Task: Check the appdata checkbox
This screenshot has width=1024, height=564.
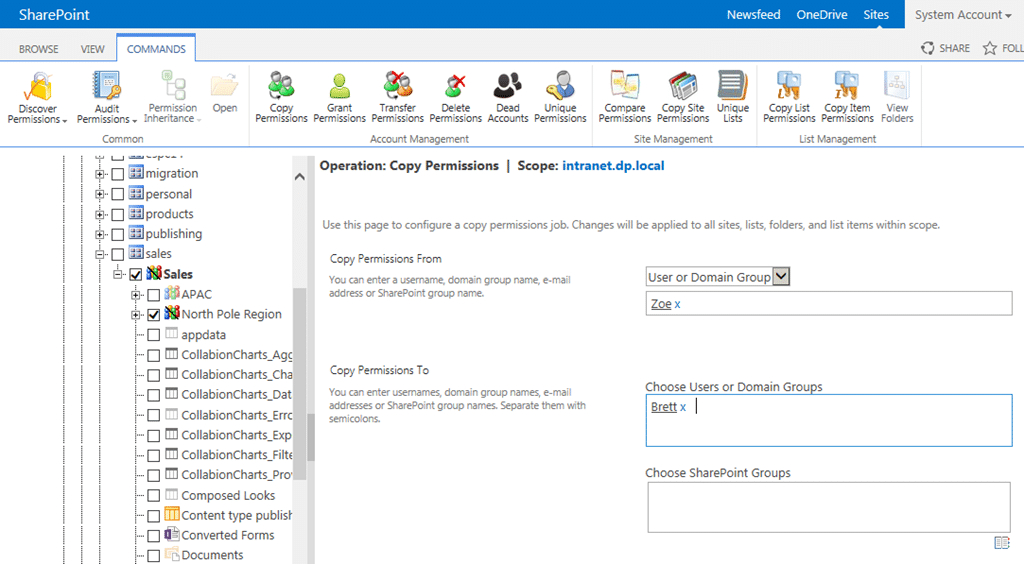Action: (x=153, y=336)
